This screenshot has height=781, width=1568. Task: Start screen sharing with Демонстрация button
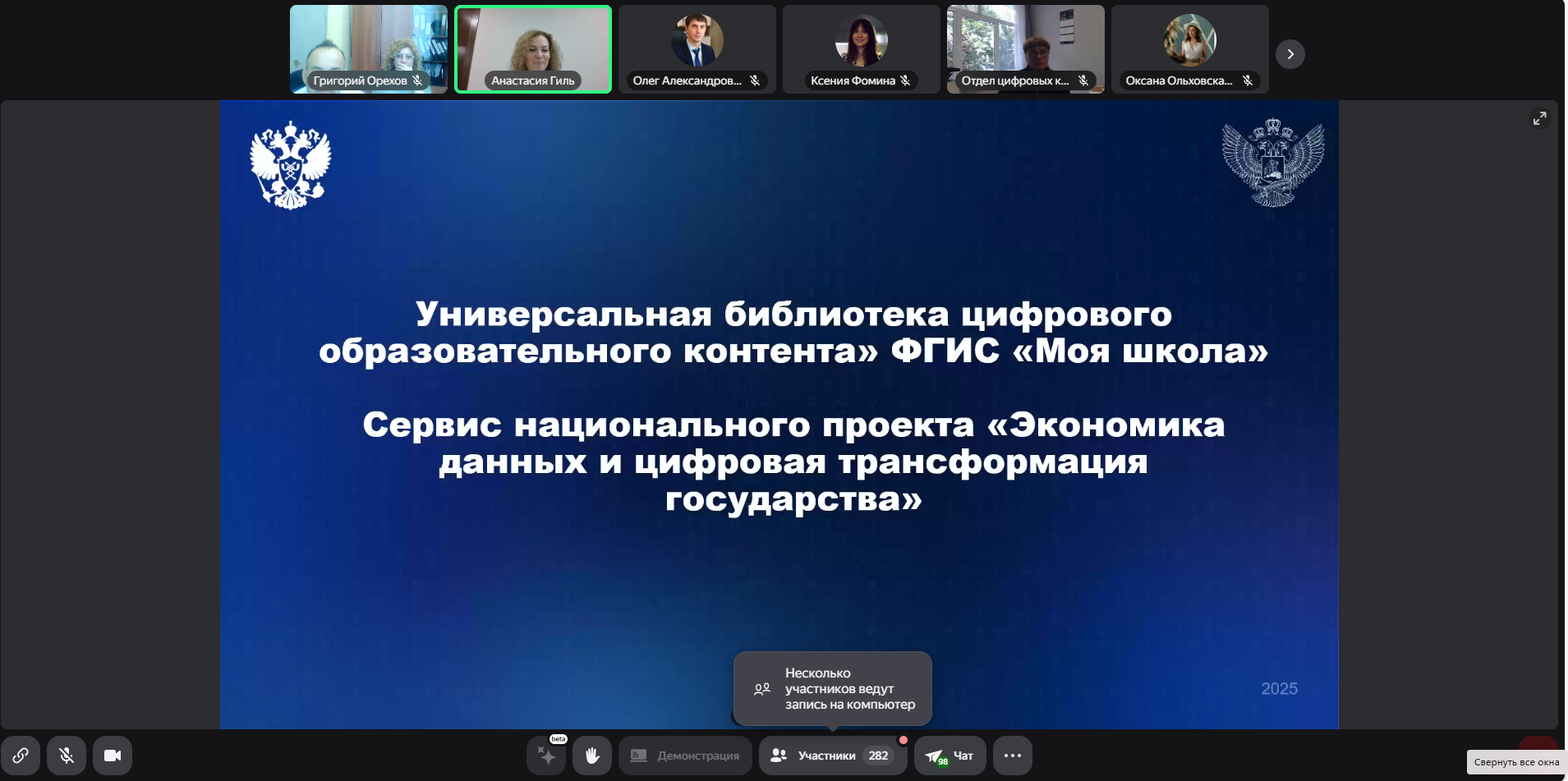pos(685,756)
